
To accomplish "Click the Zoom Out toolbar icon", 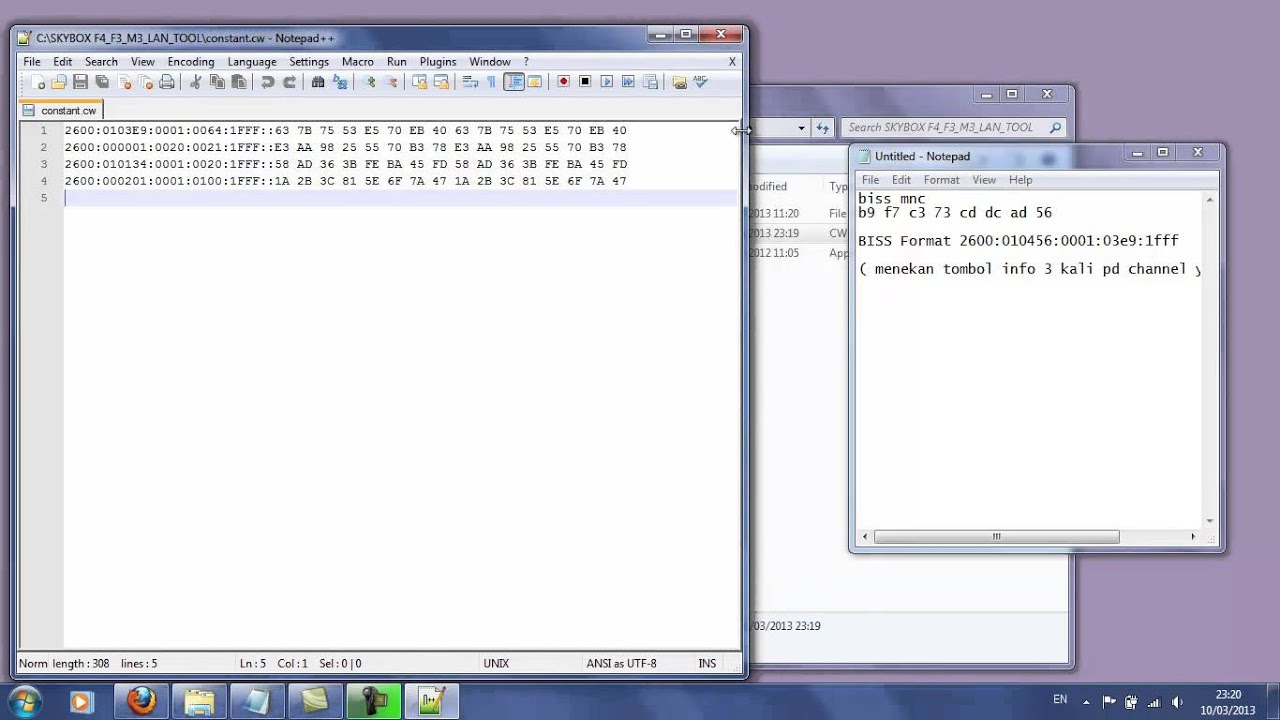I will (391, 82).
